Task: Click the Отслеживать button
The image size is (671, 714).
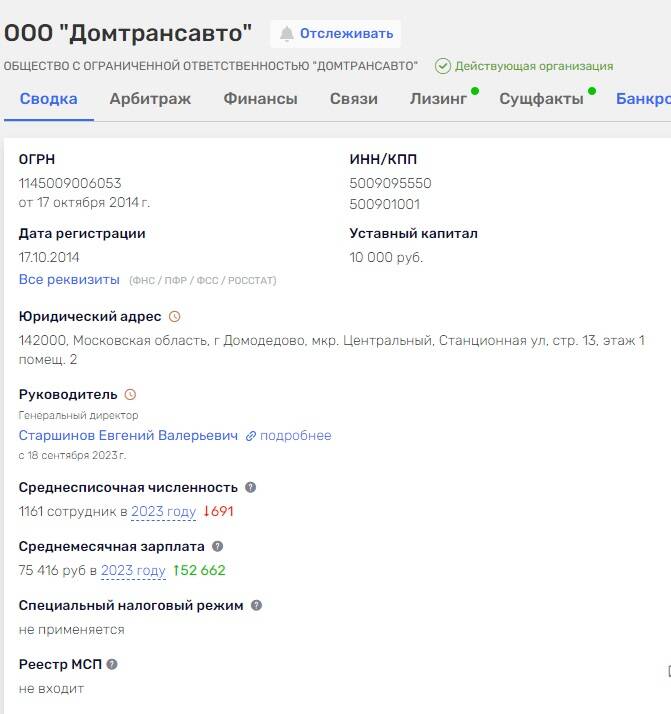Action: [x=336, y=34]
